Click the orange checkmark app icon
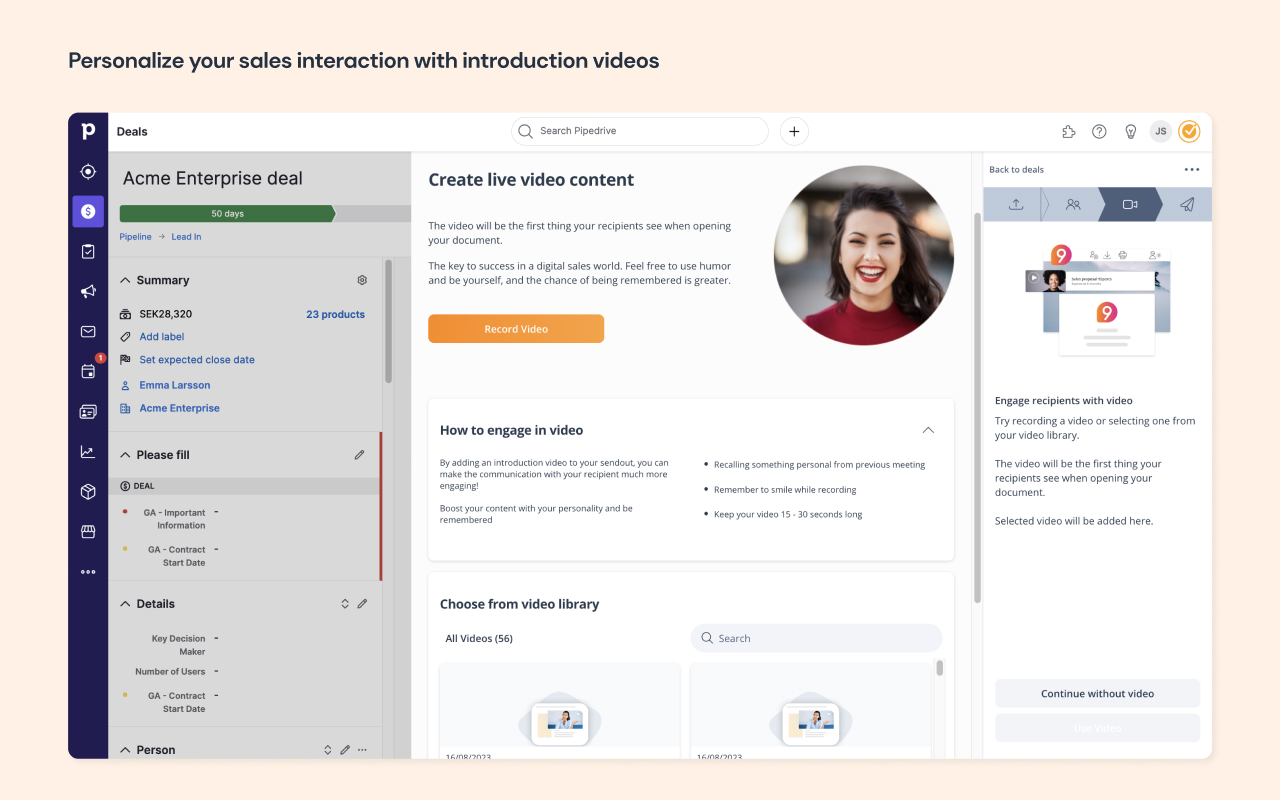 point(1189,131)
